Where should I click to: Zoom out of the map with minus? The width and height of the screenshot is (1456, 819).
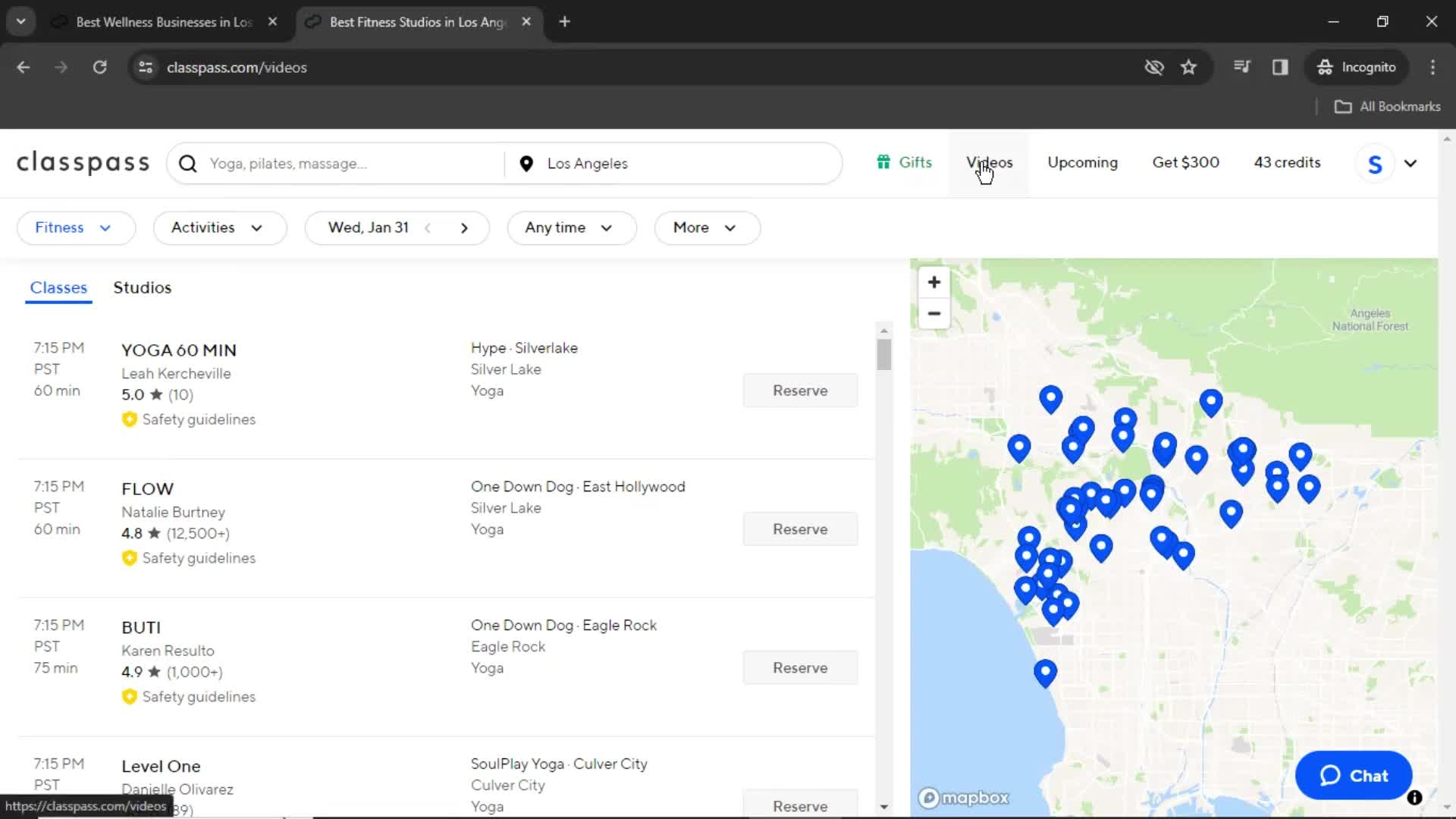[934, 313]
